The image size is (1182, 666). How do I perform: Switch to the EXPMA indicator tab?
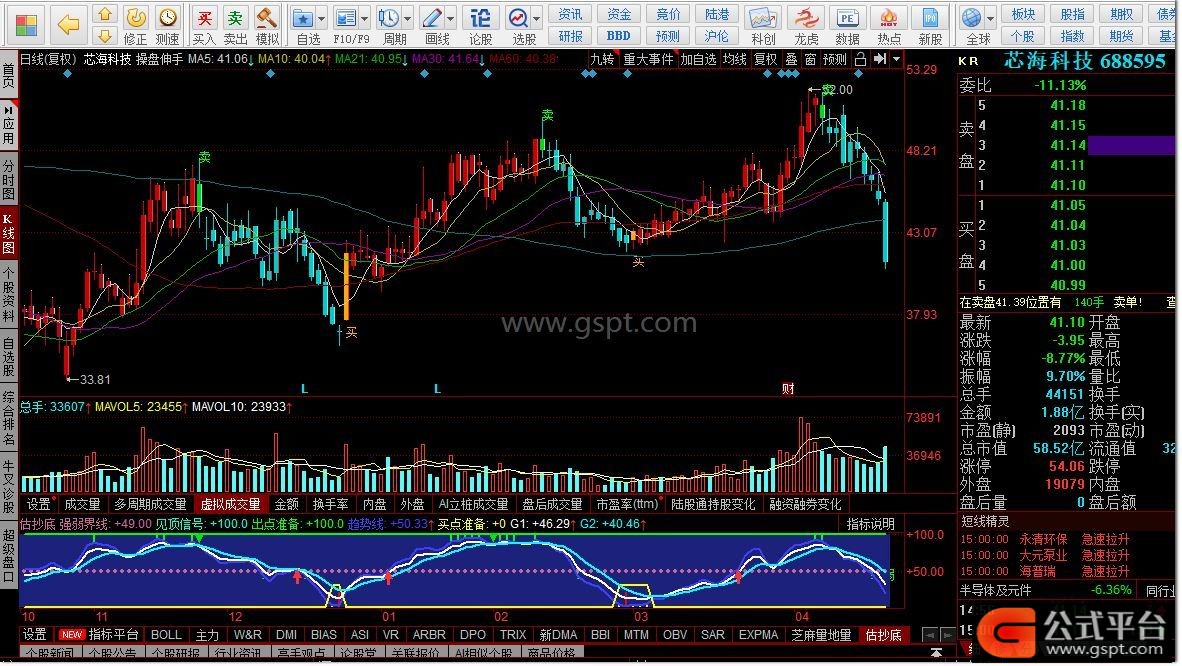point(758,635)
